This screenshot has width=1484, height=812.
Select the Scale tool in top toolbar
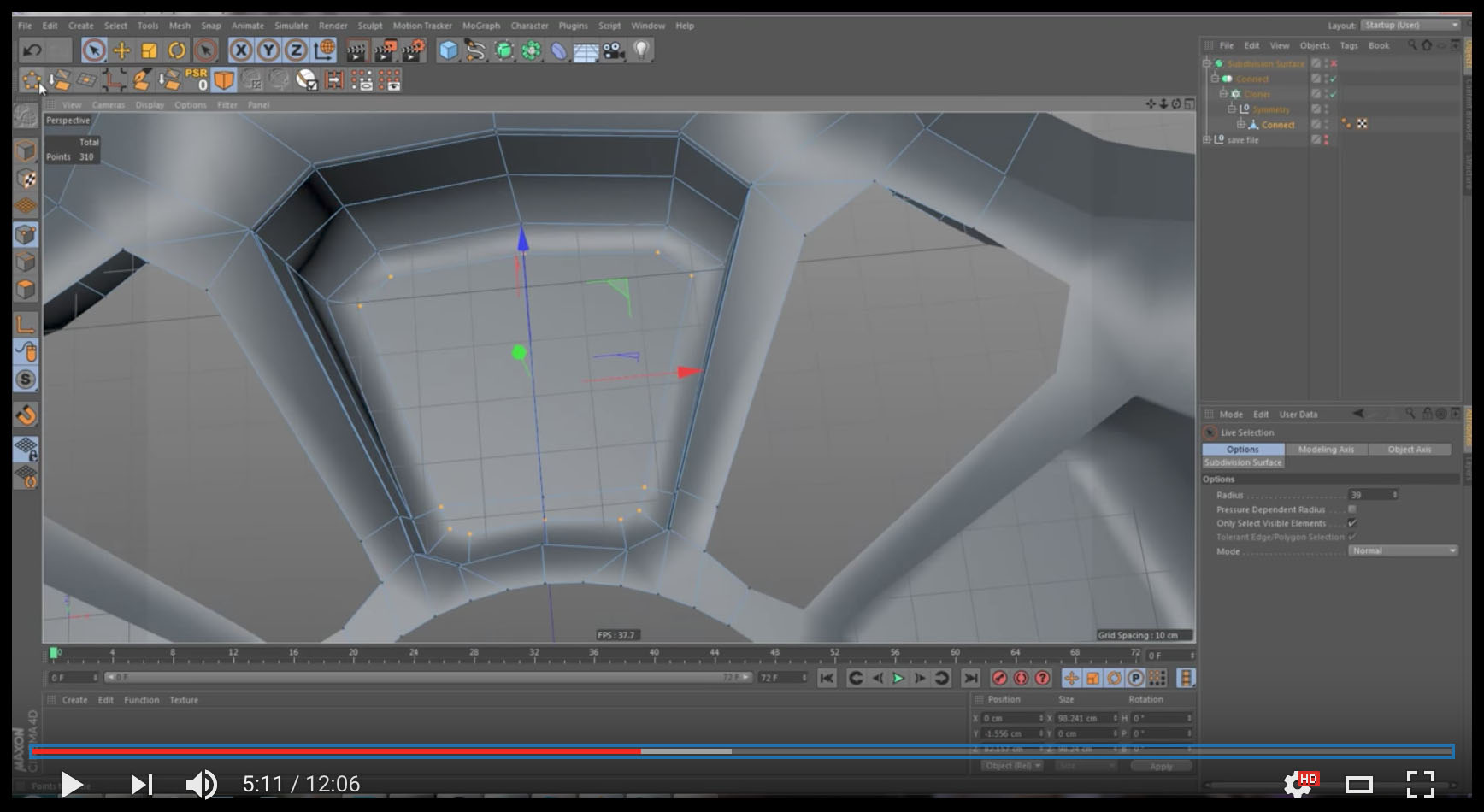tap(150, 50)
